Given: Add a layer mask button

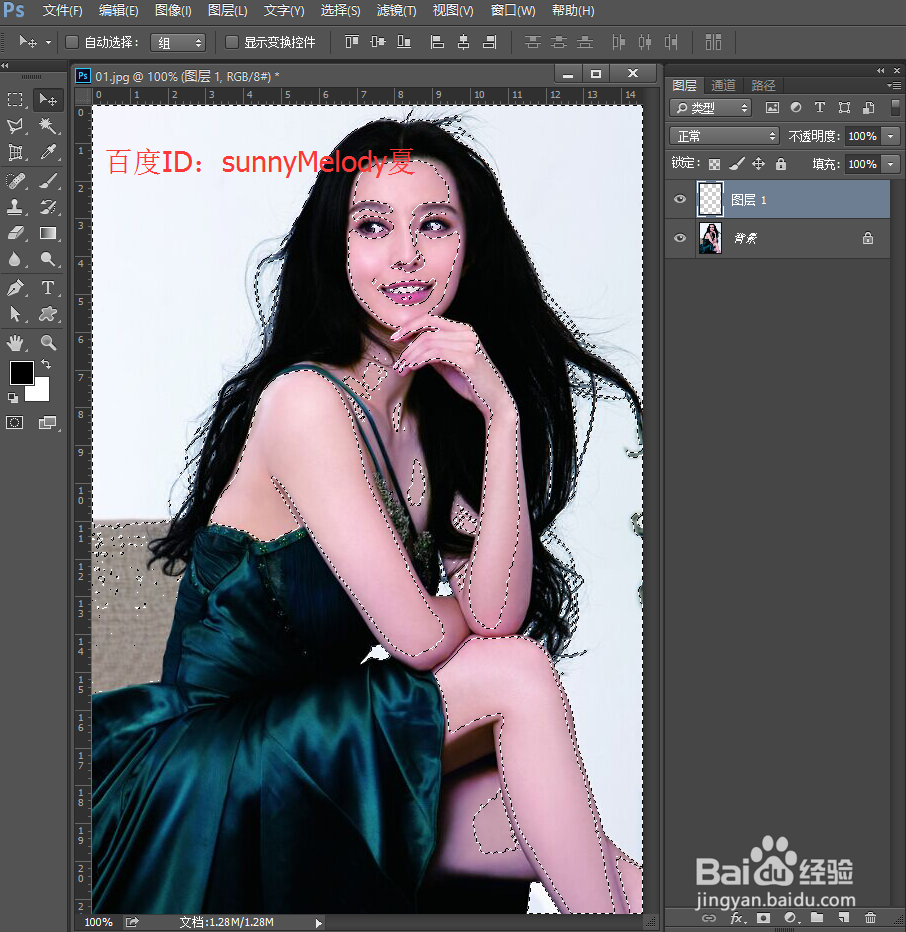Looking at the screenshot, I should pyautogui.click(x=763, y=918).
